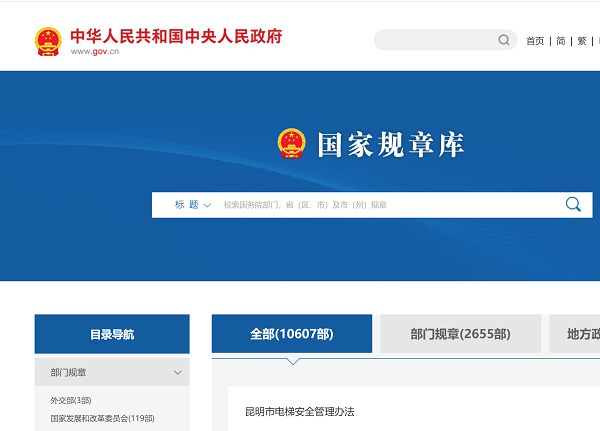Click the 国家规章库 banner title
The height and width of the screenshot is (431, 600).
391,145
